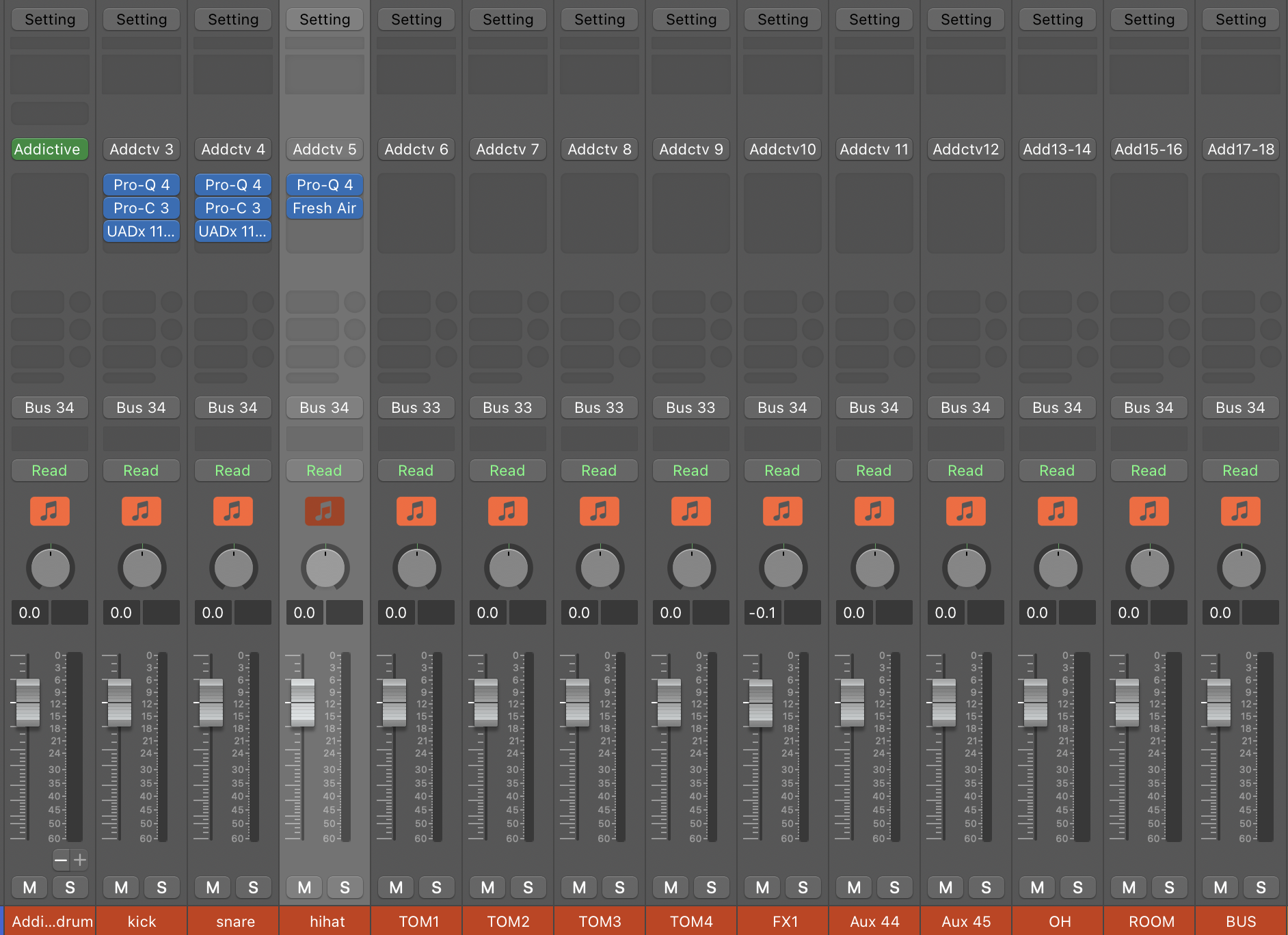This screenshot has width=1288, height=935.
Task: Solo the BUS channel
Action: click(1261, 887)
